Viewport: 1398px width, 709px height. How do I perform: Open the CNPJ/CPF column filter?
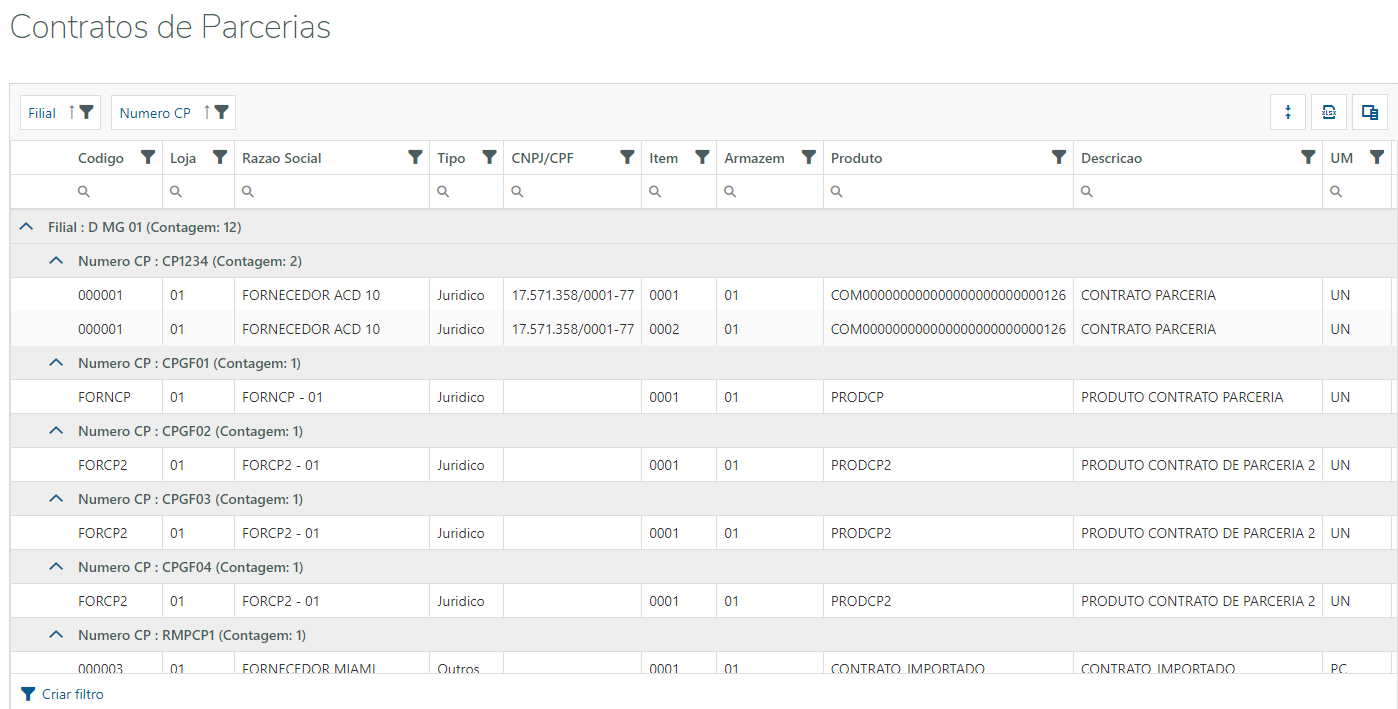tap(627, 157)
